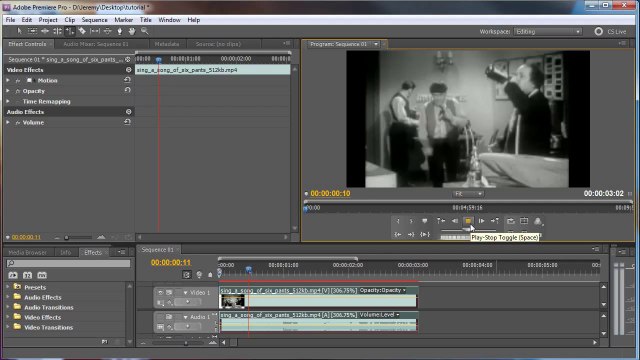
Task: Click Go to Out Point button
Action: click(x=411, y=234)
